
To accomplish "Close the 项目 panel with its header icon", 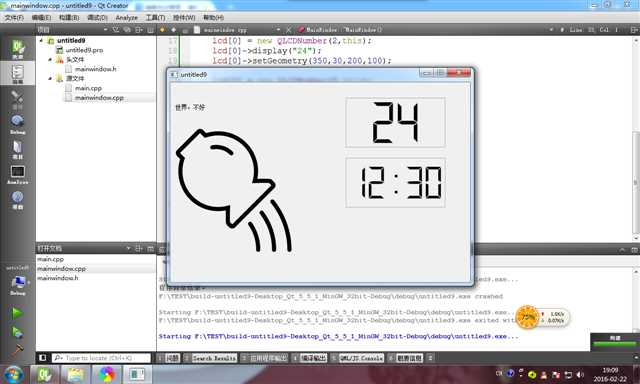I will (151, 29).
